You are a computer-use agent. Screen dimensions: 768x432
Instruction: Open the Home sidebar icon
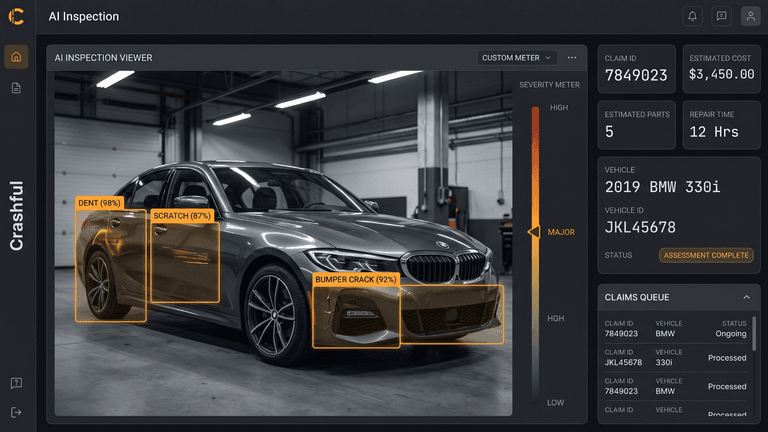(x=16, y=57)
